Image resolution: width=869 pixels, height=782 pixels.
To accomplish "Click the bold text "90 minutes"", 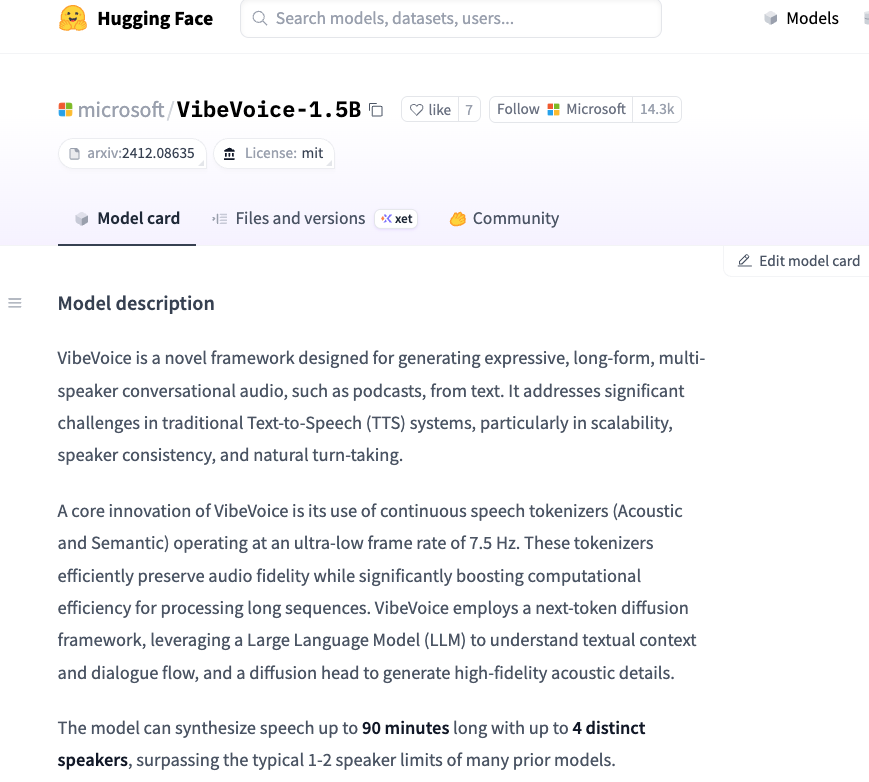I will tap(406, 728).
